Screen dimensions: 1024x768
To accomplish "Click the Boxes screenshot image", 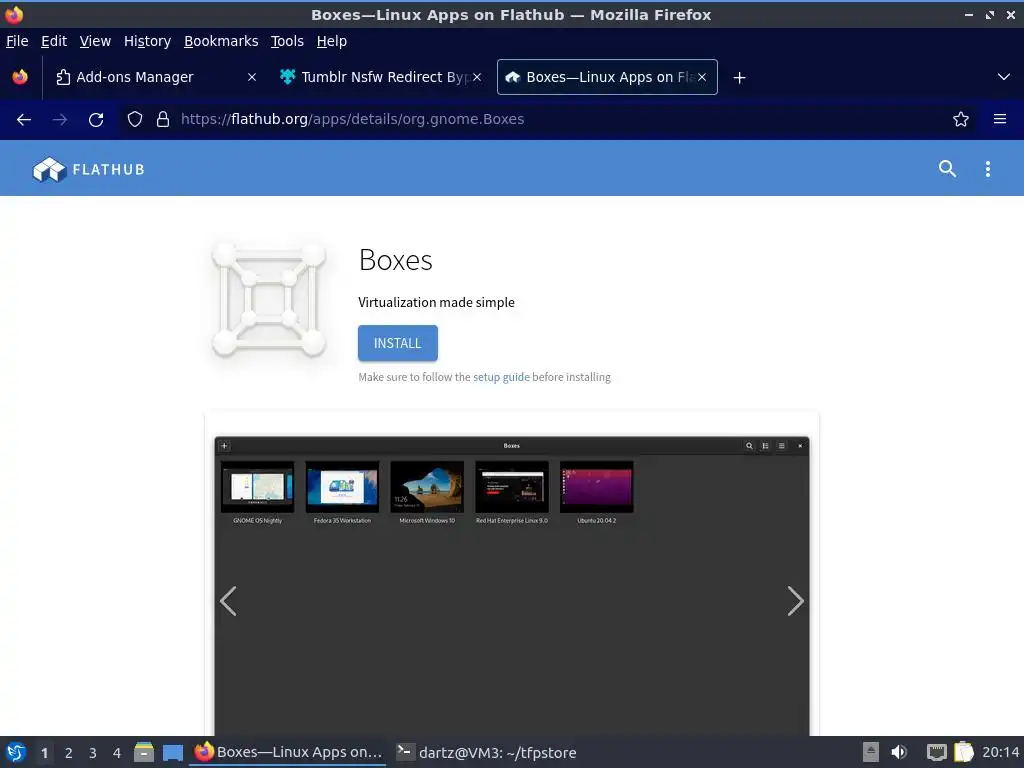I will (512, 586).
